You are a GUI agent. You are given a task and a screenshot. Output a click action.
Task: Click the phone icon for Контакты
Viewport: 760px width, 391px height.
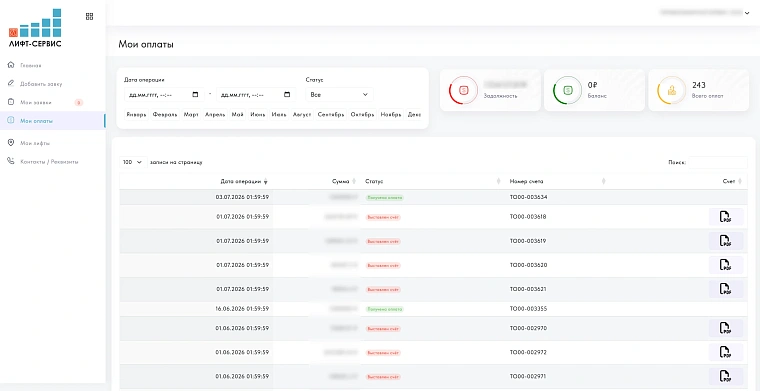11,161
